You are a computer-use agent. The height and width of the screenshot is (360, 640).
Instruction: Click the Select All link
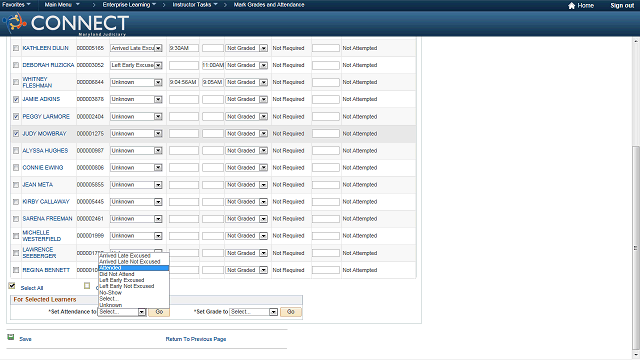(x=32, y=288)
